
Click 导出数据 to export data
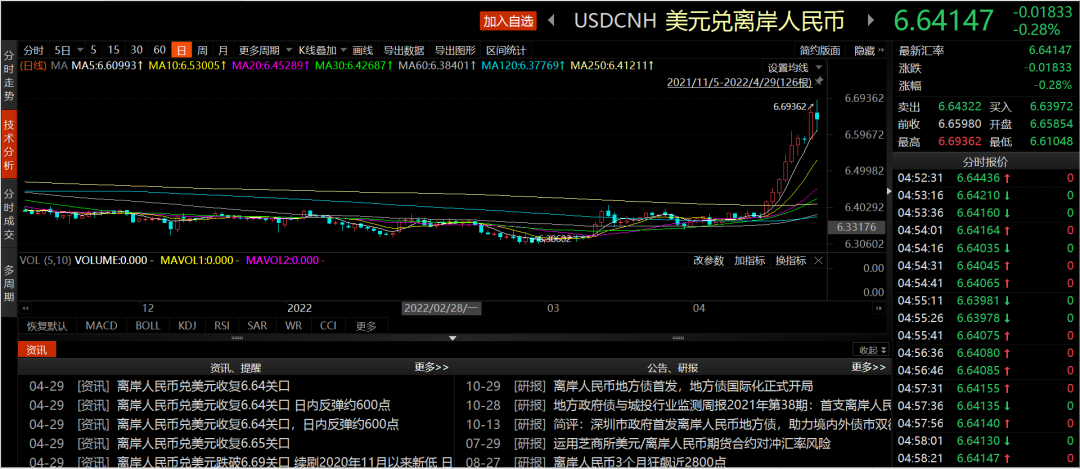click(404, 50)
